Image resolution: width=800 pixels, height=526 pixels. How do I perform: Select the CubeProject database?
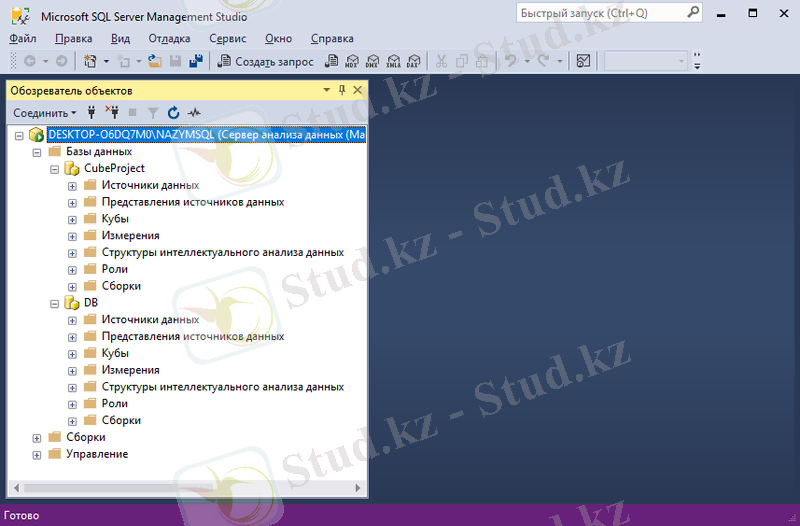[114, 168]
